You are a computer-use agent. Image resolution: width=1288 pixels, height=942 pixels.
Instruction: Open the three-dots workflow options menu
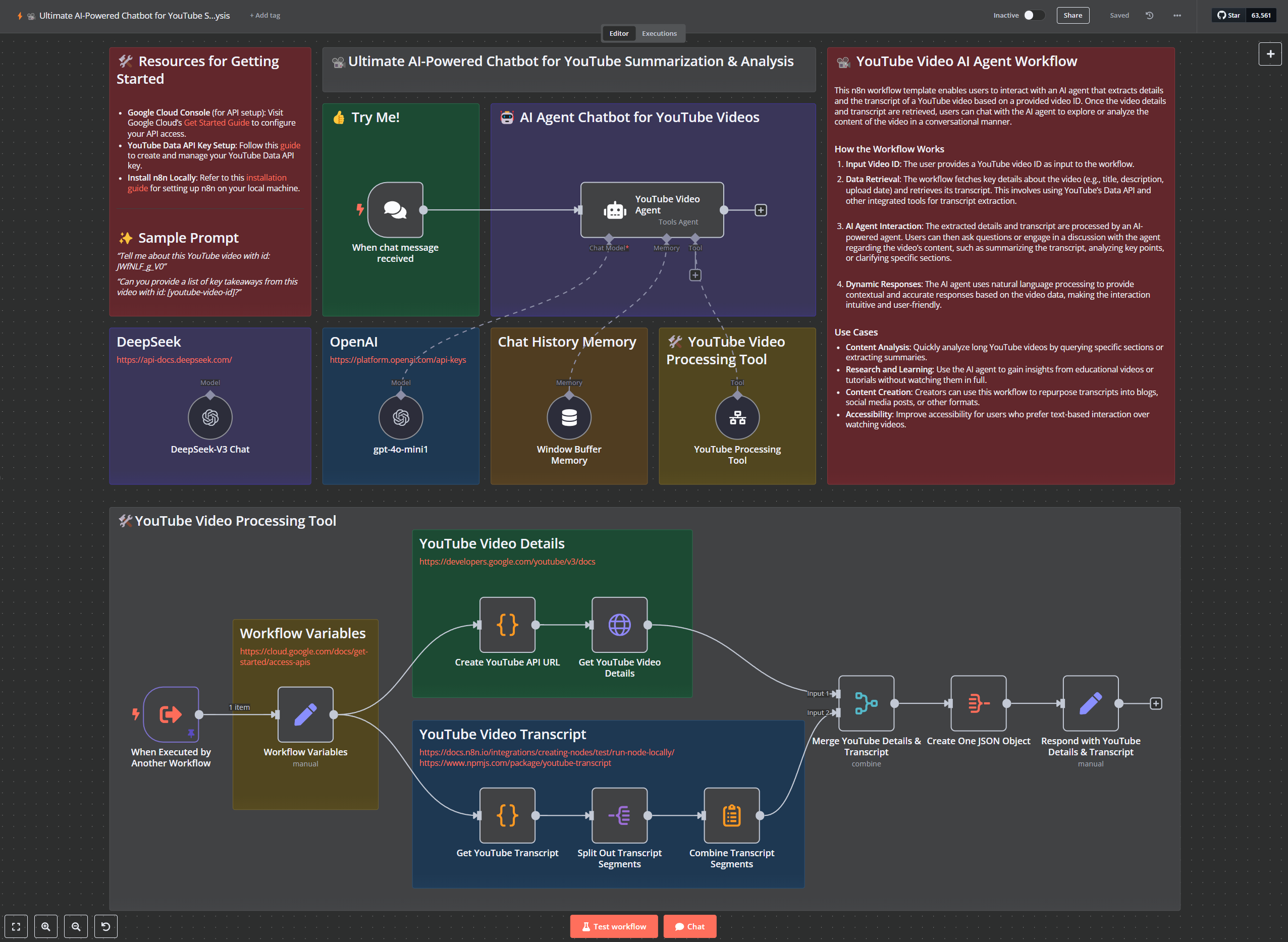click(1177, 16)
